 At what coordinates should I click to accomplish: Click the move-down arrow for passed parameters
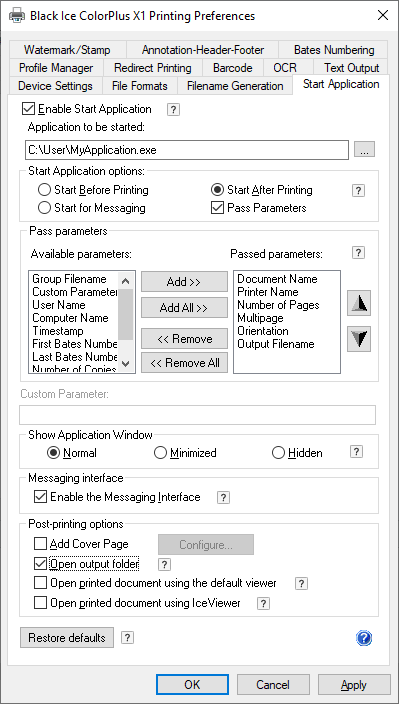tap(359, 339)
